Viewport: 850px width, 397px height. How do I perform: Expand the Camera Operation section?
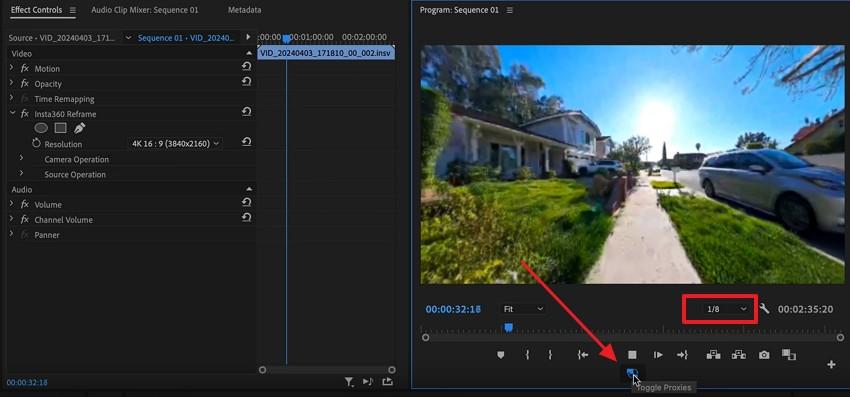21,158
